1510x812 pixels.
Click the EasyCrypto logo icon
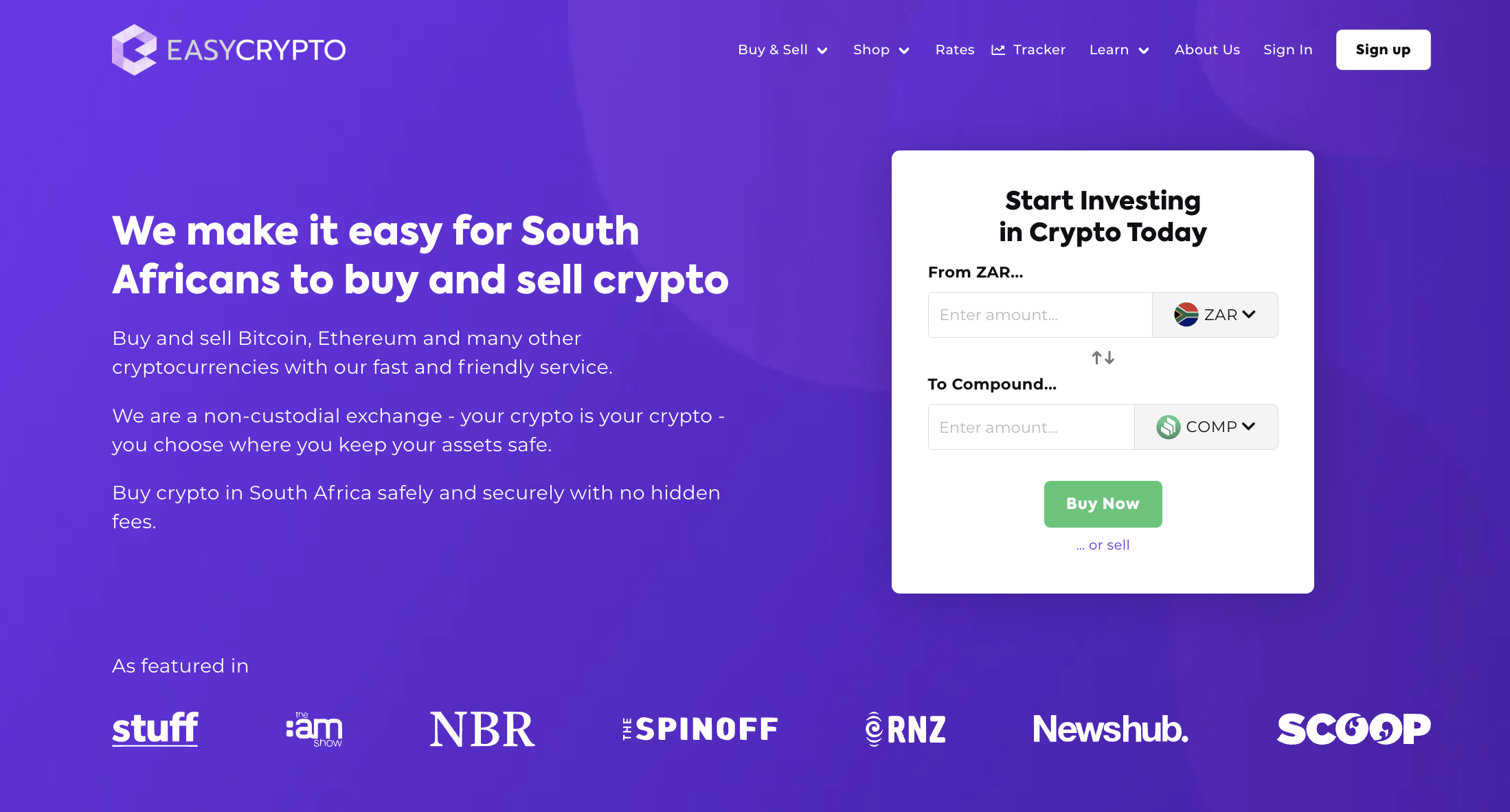pos(132,48)
